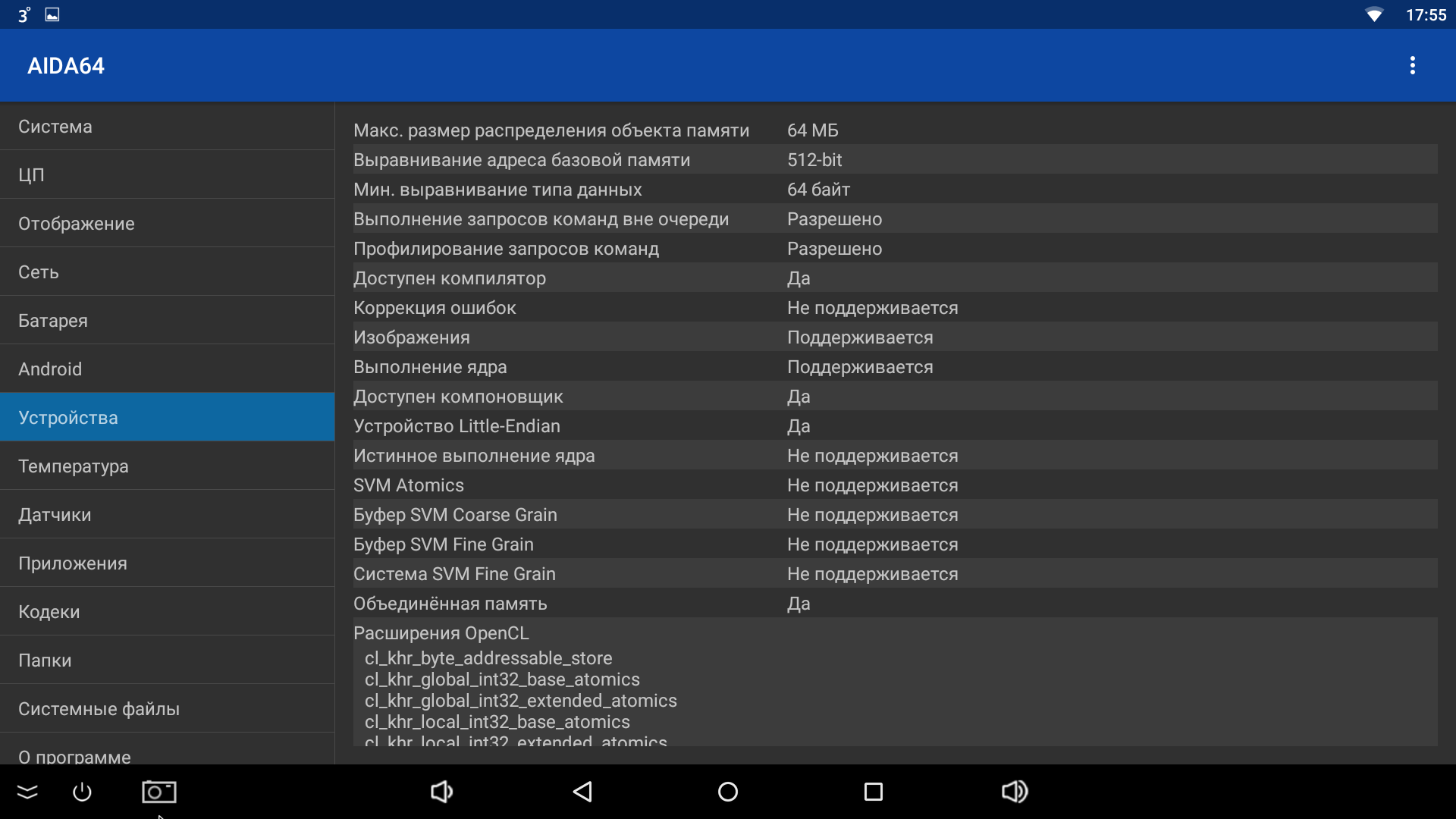Open the Батарея section
Viewport: 1456px width, 819px height.
pyautogui.click(x=167, y=321)
